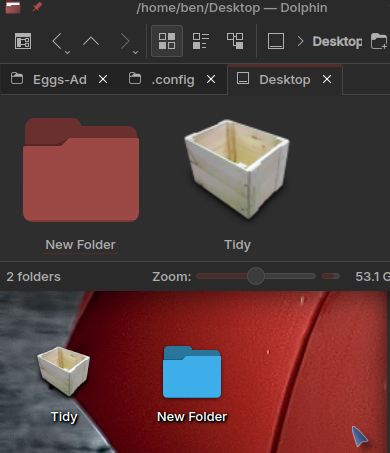Image resolution: width=390 pixels, height=453 pixels.
Task: Close the Eggs-Ad tab
Action: [103, 79]
